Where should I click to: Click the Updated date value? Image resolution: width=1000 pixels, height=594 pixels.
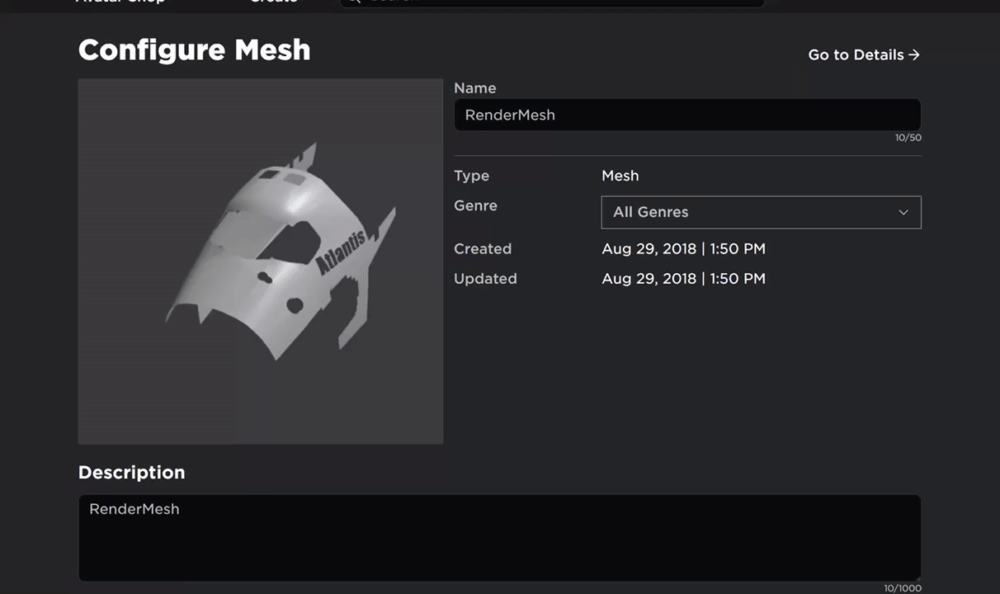point(683,279)
